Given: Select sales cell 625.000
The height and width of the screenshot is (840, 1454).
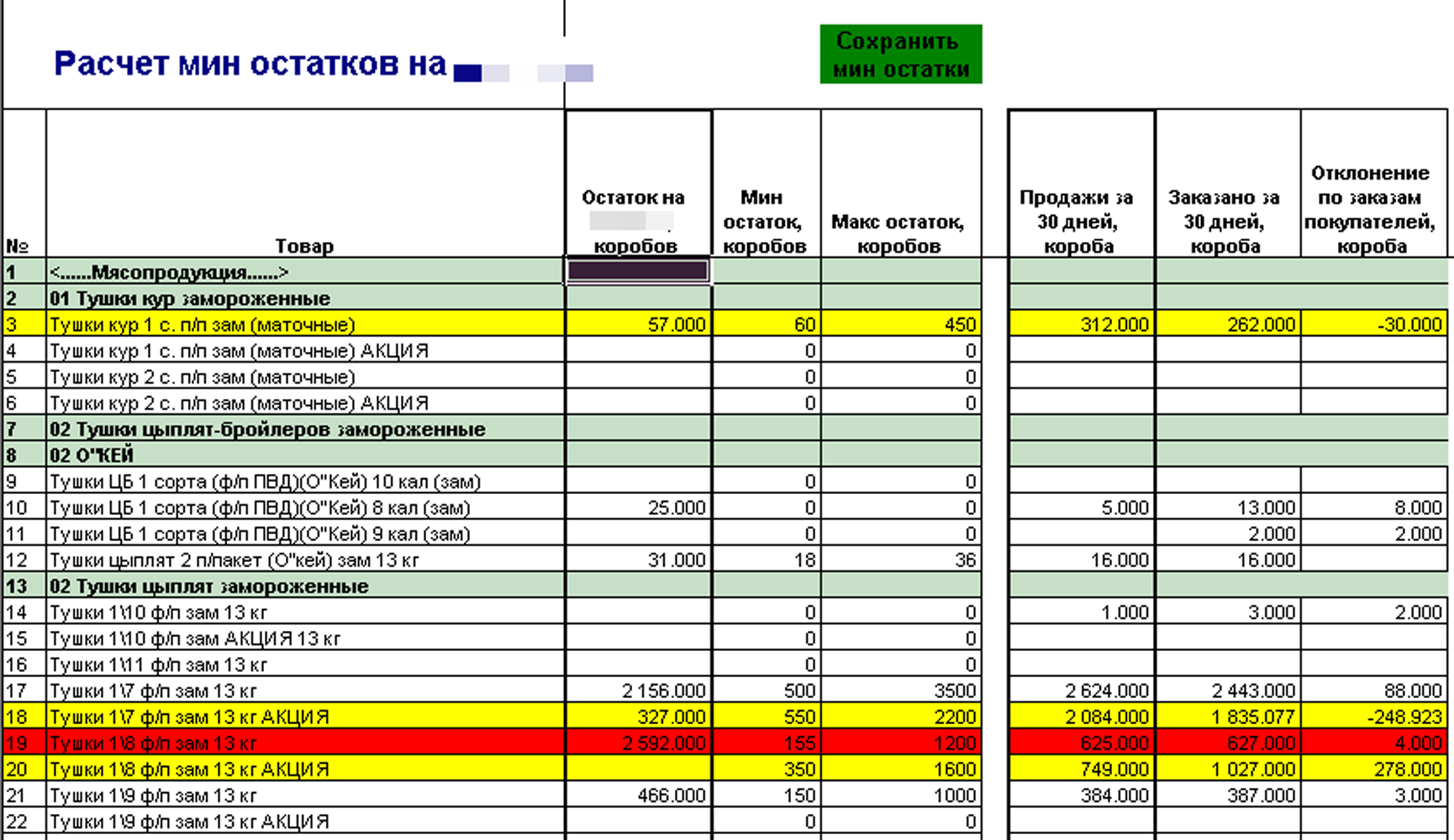Looking at the screenshot, I should (x=1082, y=743).
